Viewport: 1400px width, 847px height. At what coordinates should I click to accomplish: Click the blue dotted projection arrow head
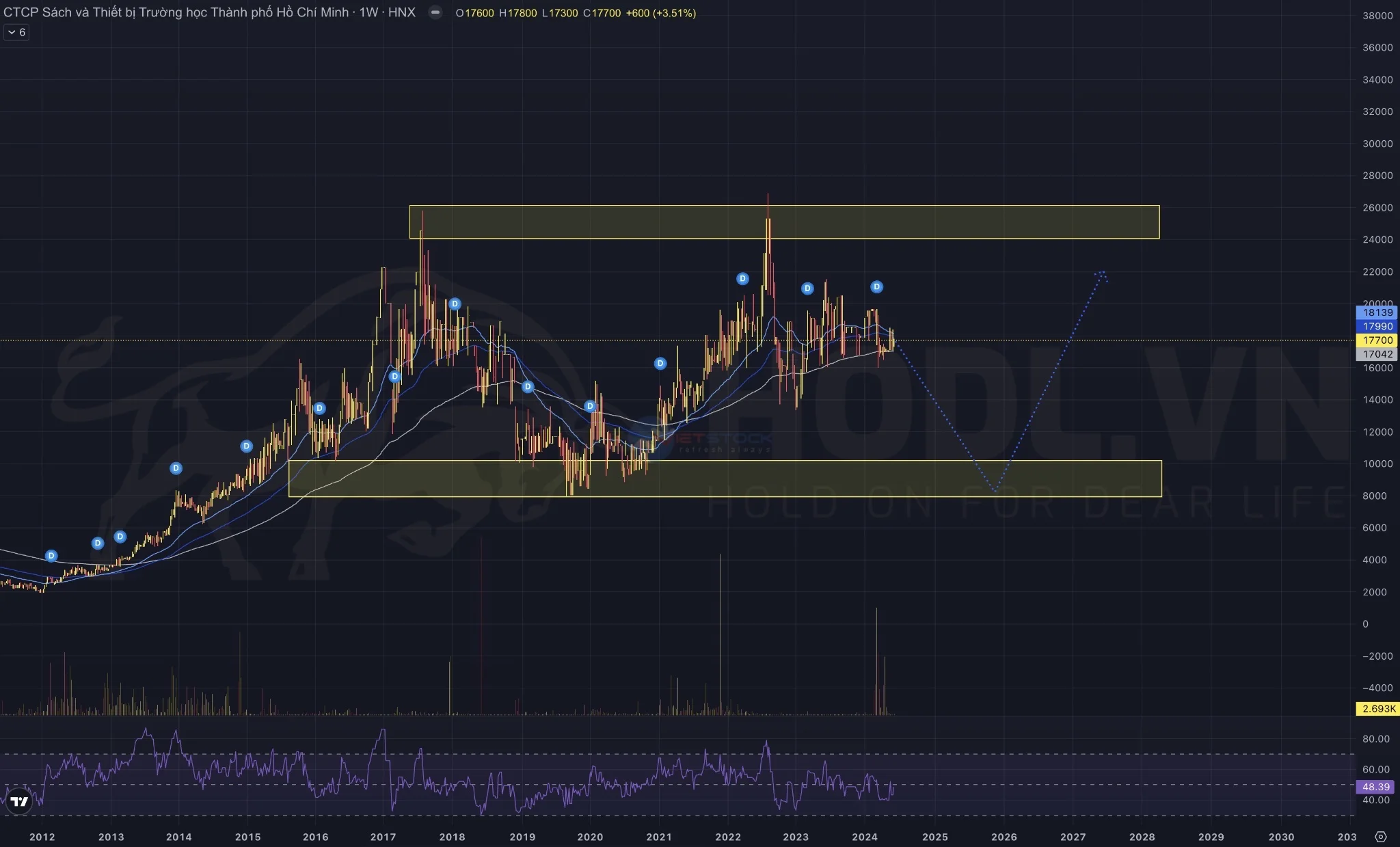coord(1101,274)
